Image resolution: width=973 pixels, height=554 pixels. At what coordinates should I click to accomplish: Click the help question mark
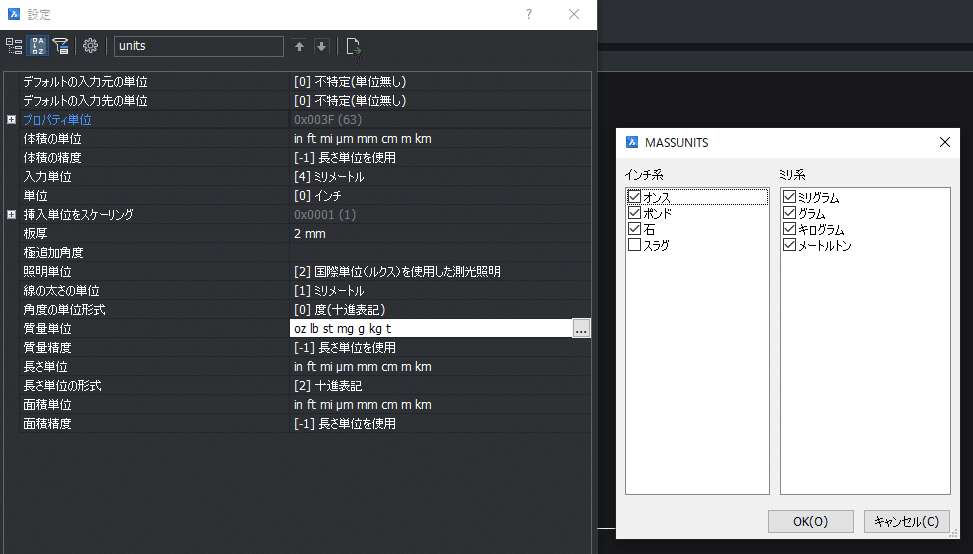529,14
